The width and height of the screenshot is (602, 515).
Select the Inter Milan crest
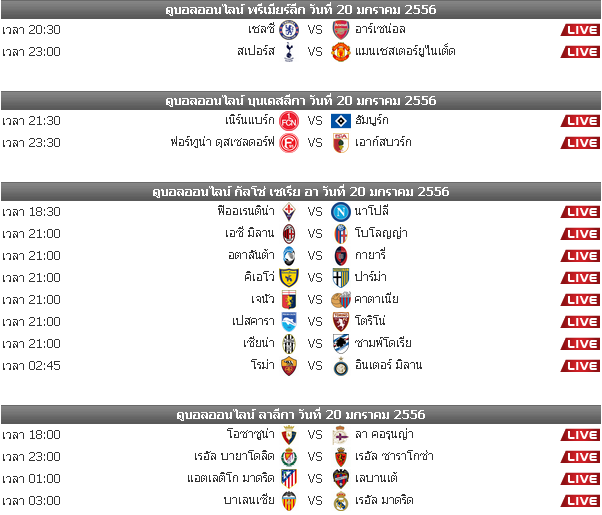pyautogui.click(x=341, y=366)
